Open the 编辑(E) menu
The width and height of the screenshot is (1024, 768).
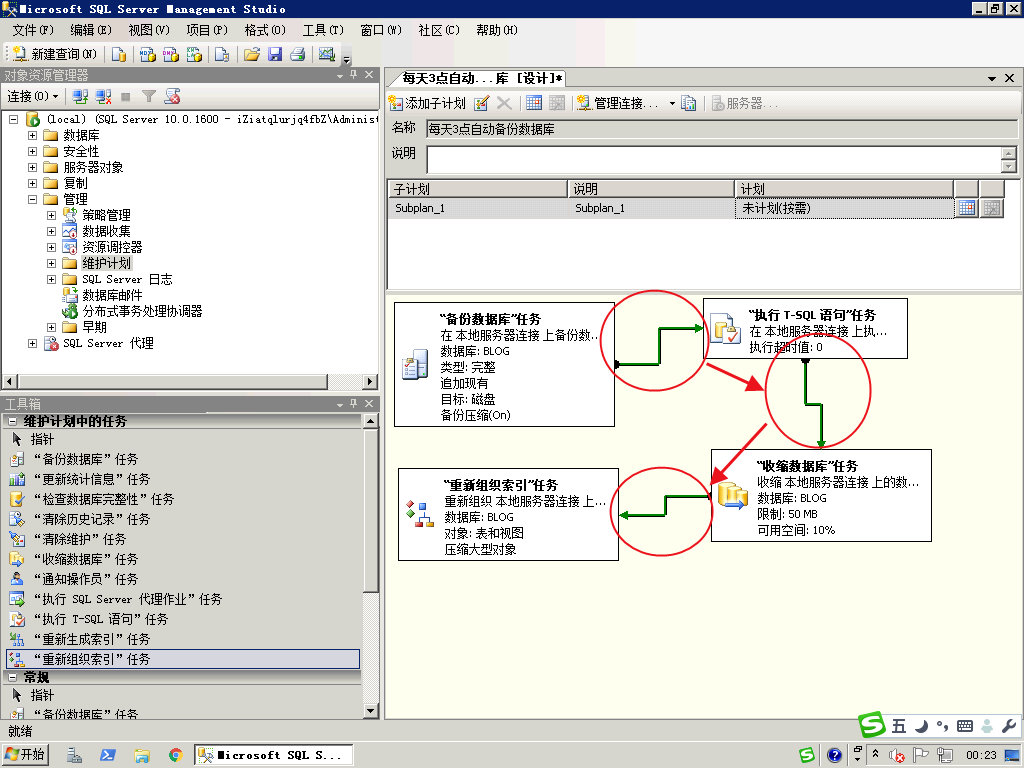click(91, 30)
